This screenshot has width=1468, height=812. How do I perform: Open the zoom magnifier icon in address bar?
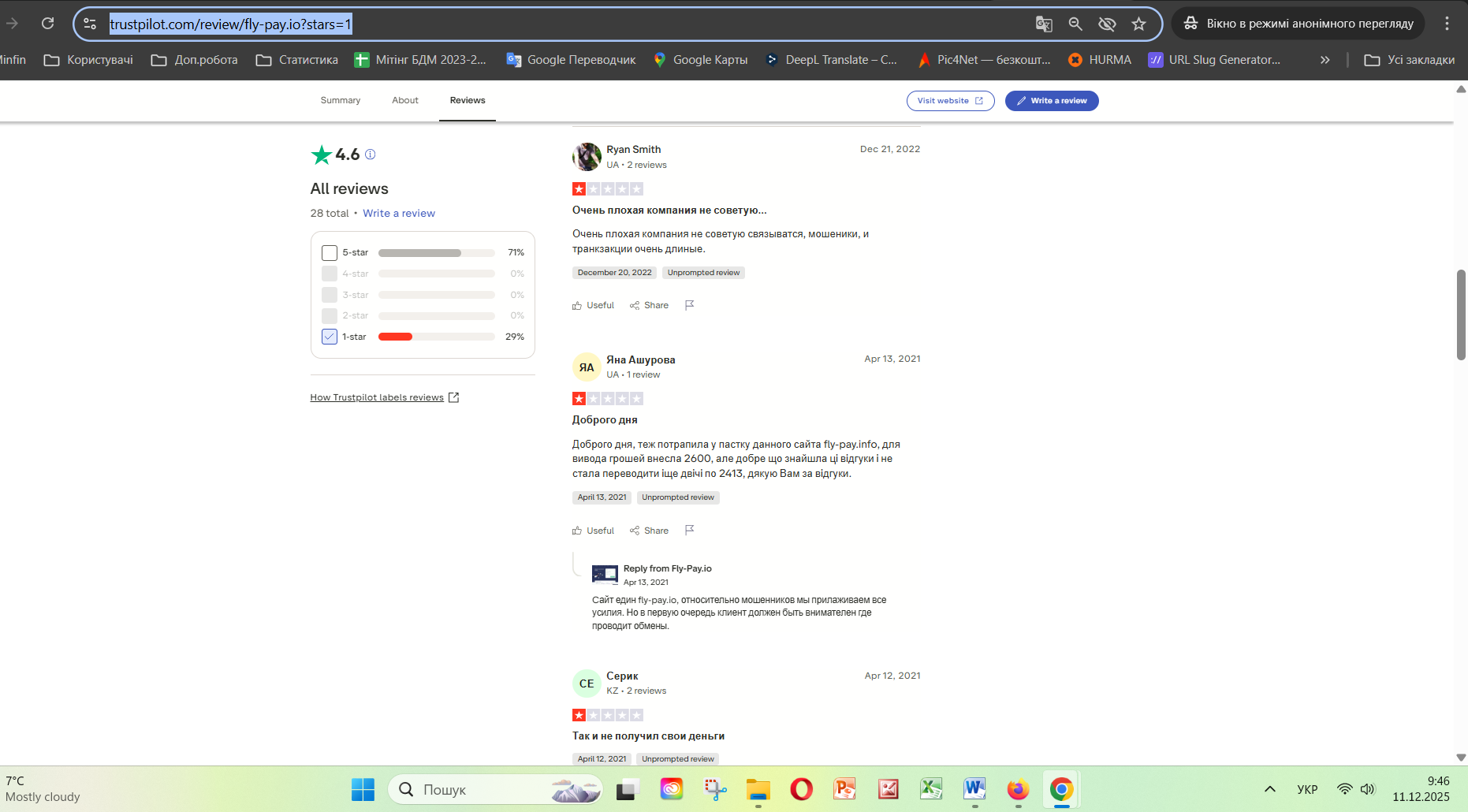[x=1075, y=24]
